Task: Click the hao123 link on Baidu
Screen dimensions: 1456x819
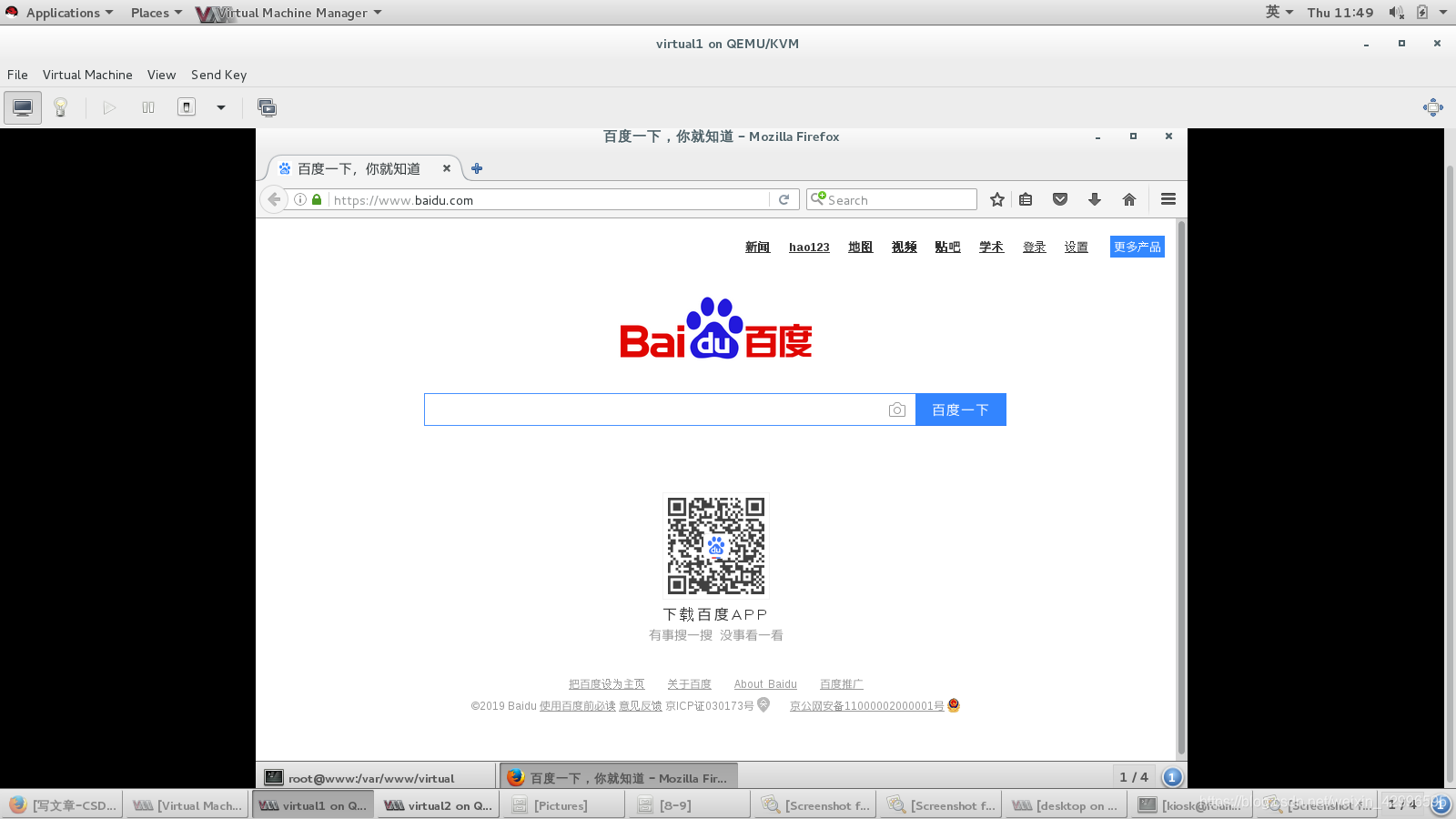Action: tap(809, 247)
